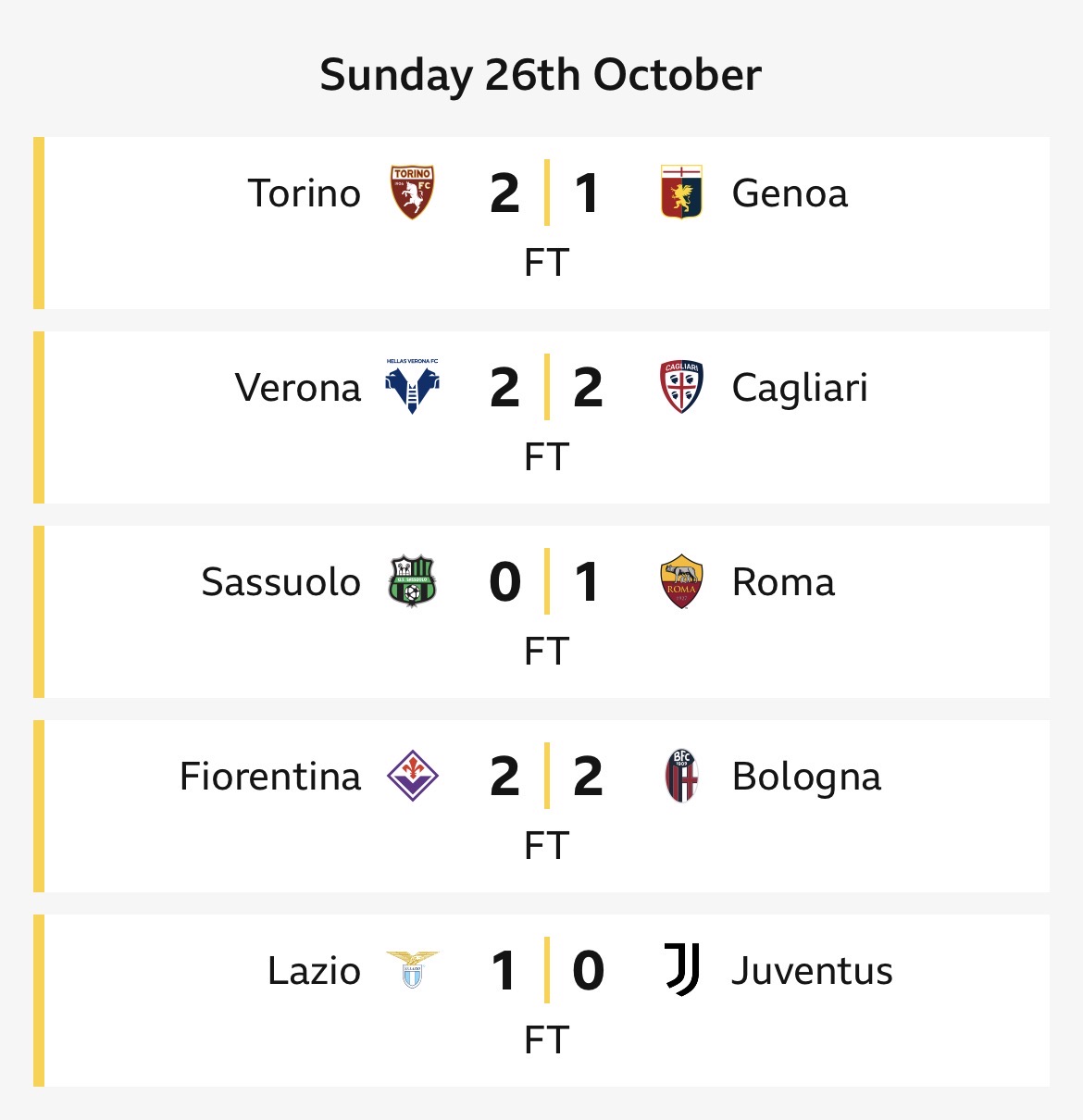The width and height of the screenshot is (1083, 1120).
Task: Click the Juventus logo
Action: click(681, 970)
